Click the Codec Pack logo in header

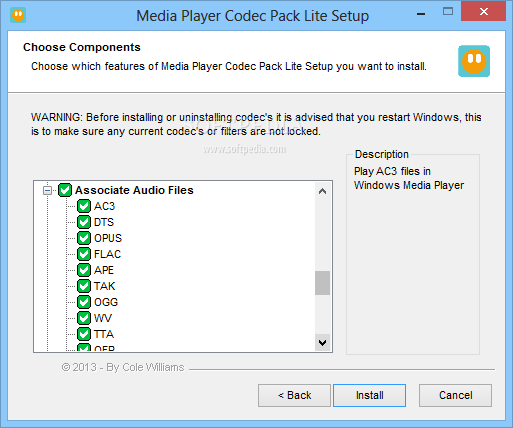[474, 61]
